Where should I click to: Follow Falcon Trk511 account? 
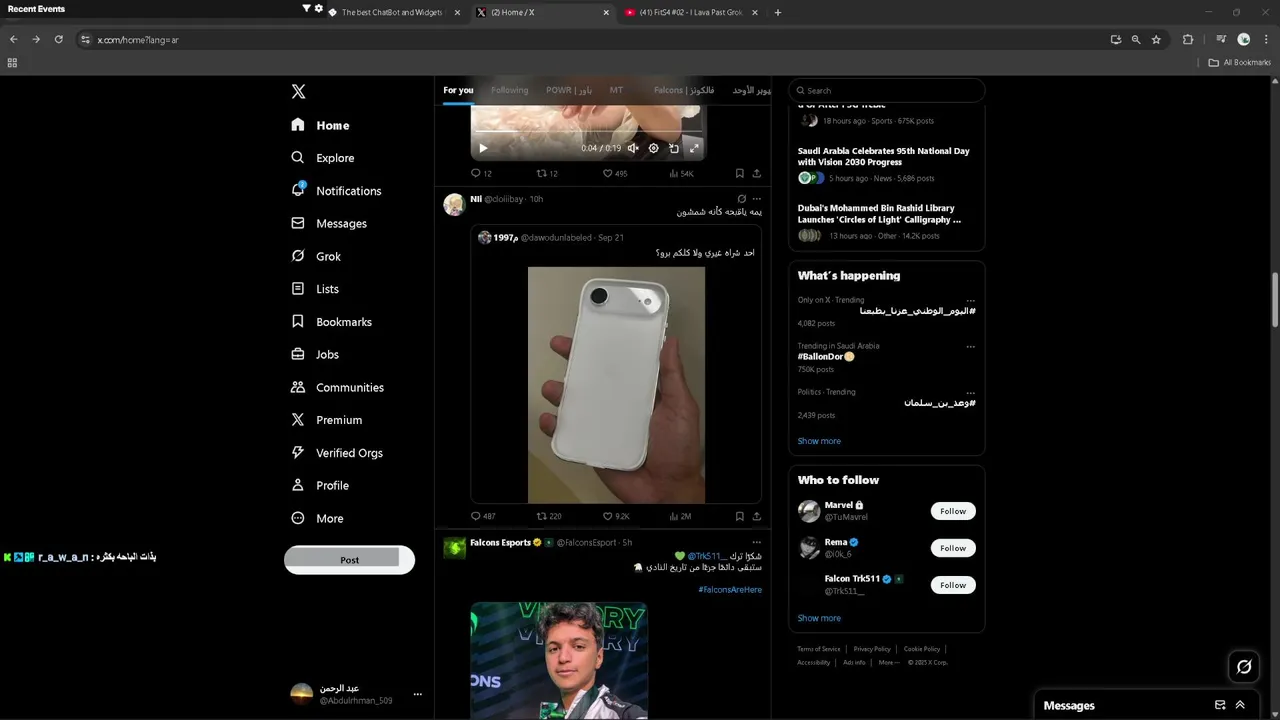pos(953,585)
